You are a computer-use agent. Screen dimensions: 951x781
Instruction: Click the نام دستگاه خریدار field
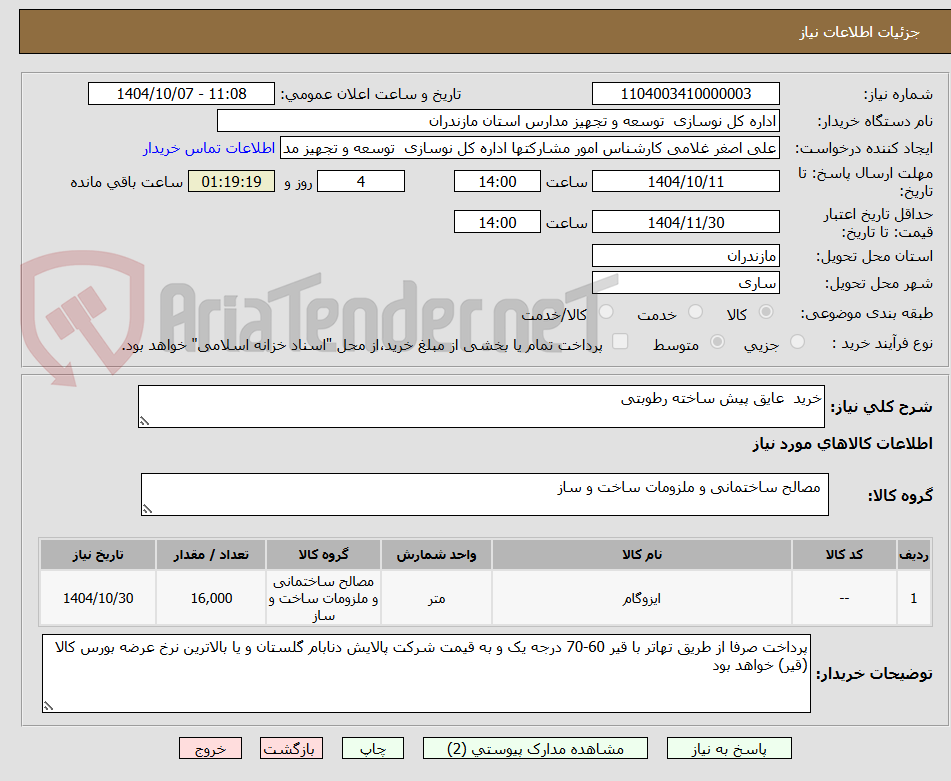(x=498, y=121)
